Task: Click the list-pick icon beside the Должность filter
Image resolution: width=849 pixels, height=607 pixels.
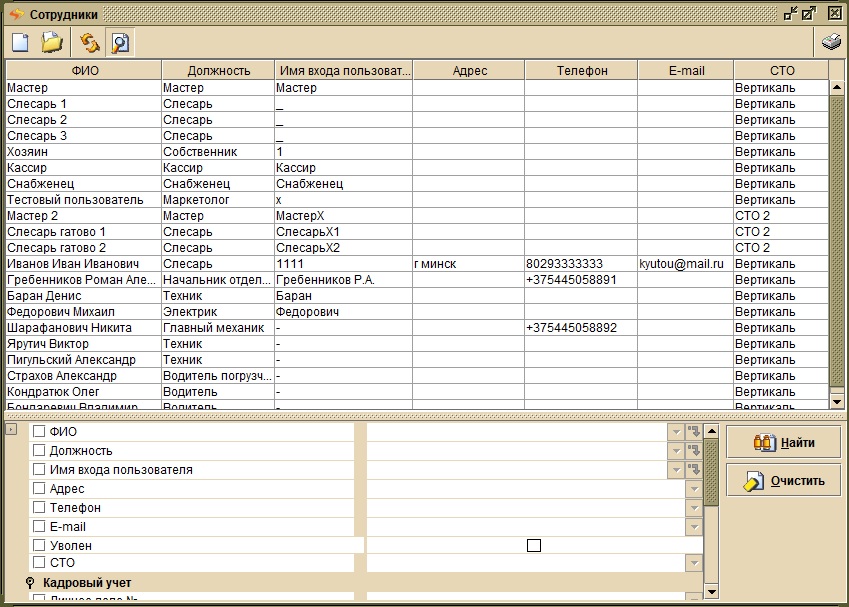Action: pyautogui.click(x=694, y=451)
